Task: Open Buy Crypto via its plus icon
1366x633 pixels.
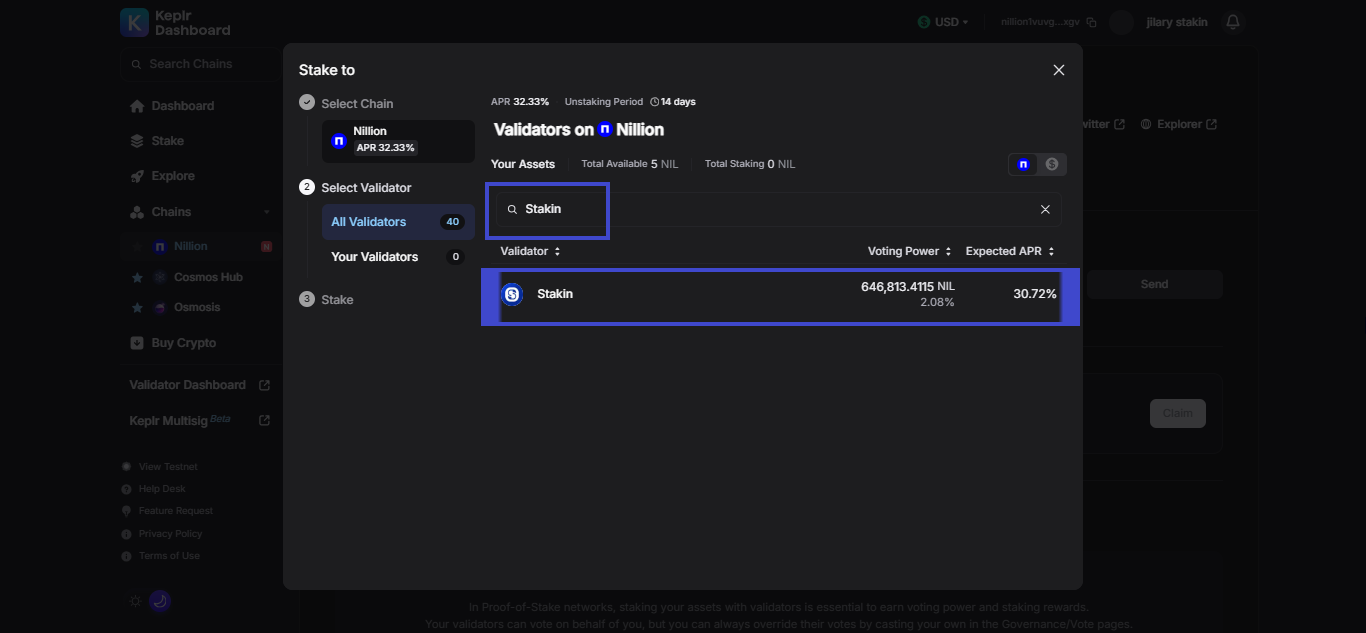Action: [137, 343]
